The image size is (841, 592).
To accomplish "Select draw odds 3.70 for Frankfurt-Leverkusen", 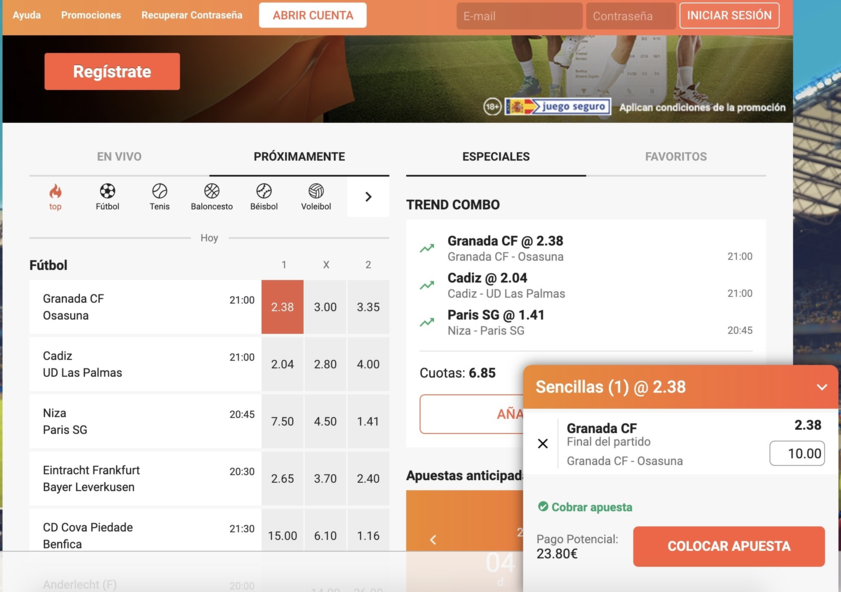I will 326,478.
